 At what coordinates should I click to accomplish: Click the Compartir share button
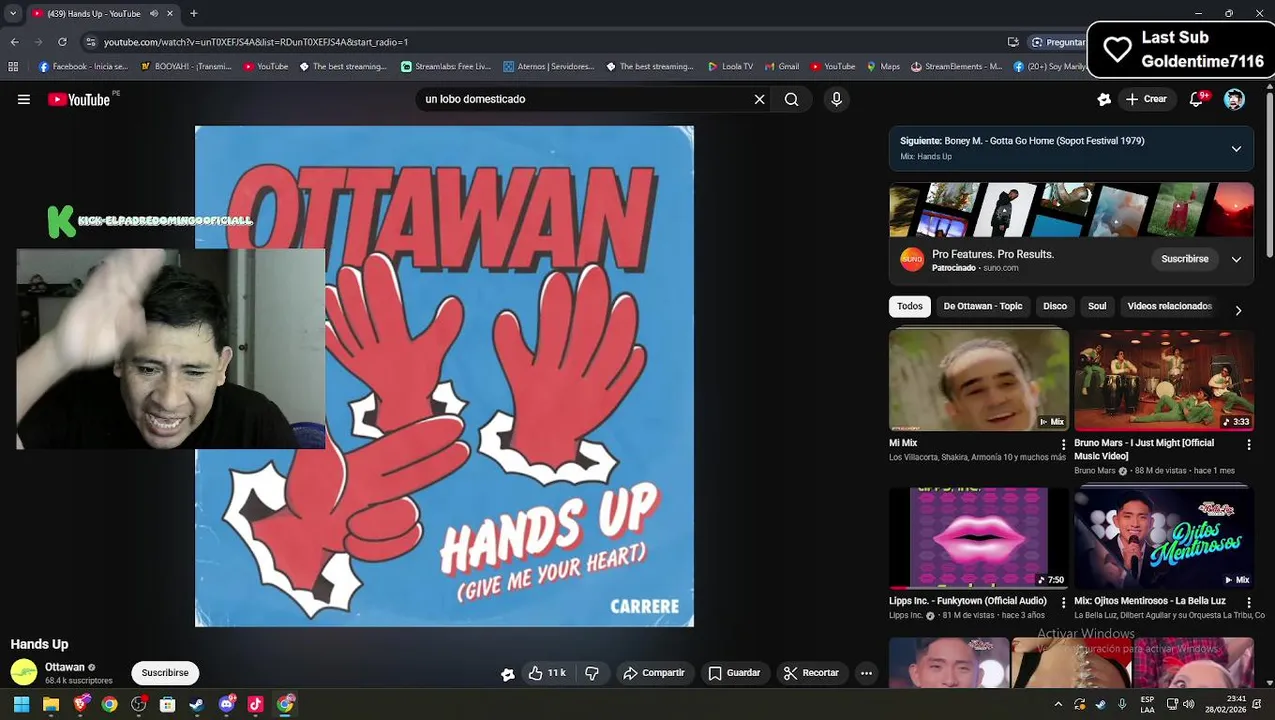(x=654, y=673)
